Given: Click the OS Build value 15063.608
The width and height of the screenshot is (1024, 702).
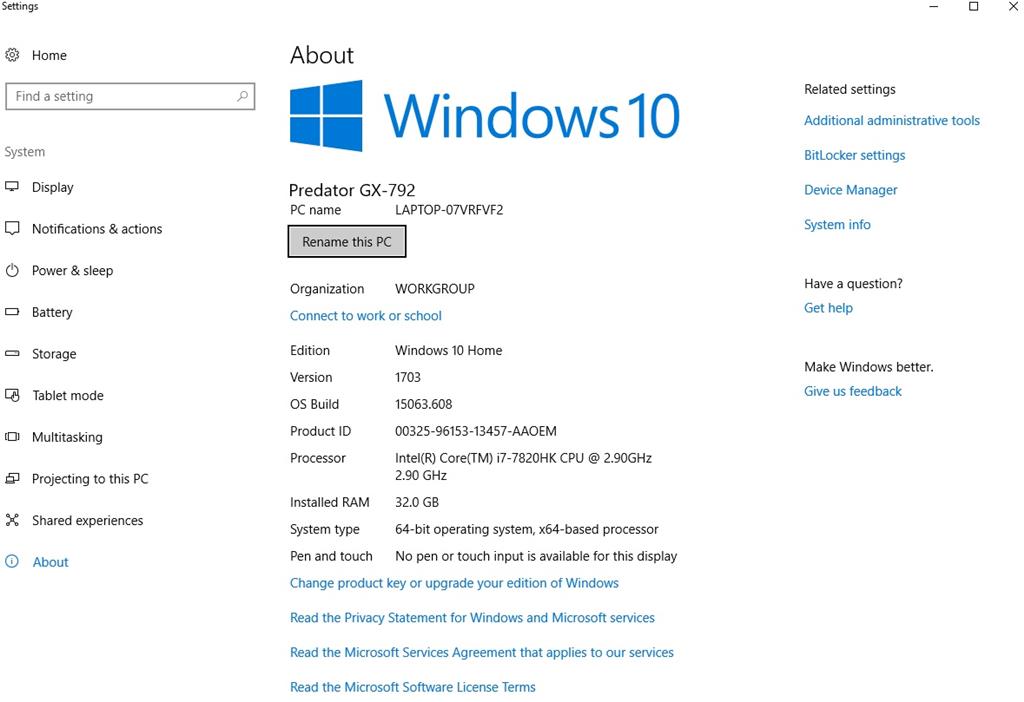Looking at the screenshot, I should (423, 404).
